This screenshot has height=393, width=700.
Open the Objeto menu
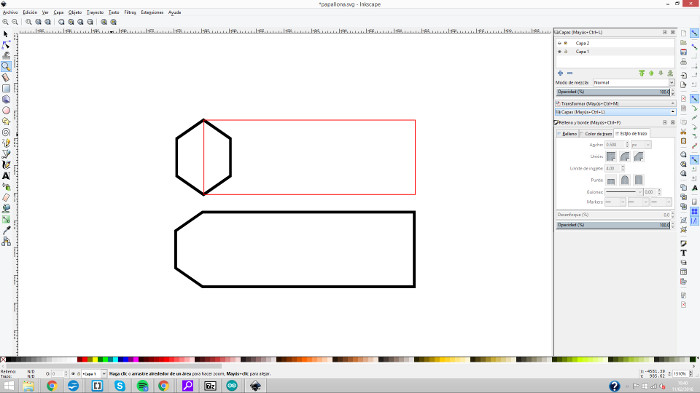coord(75,13)
